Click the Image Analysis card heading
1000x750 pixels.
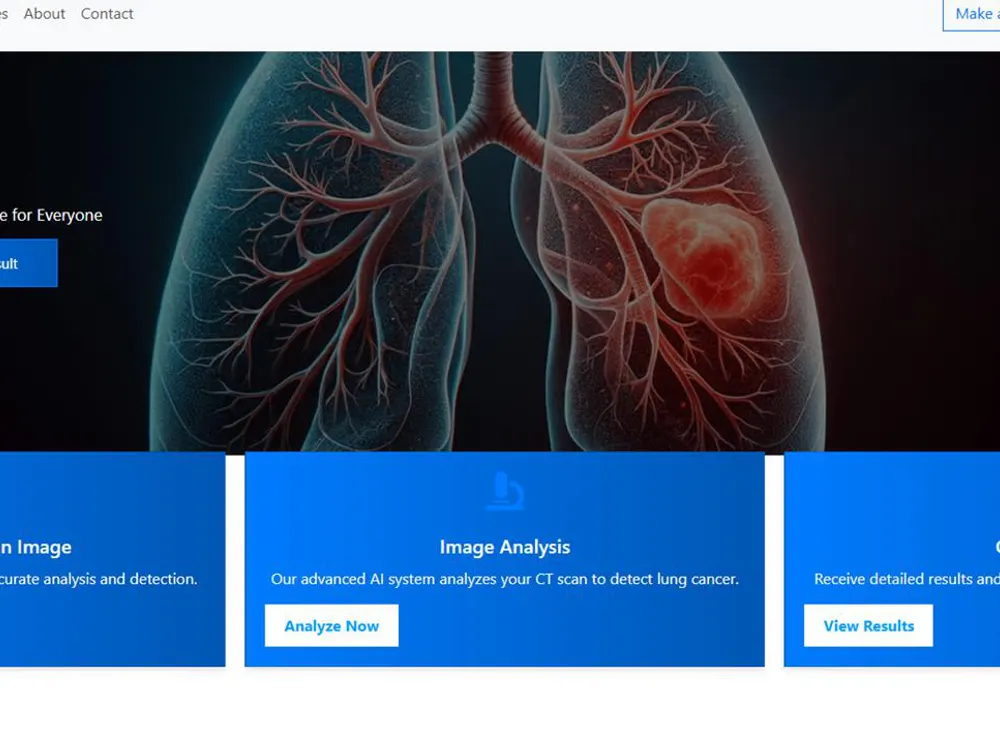(x=504, y=547)
